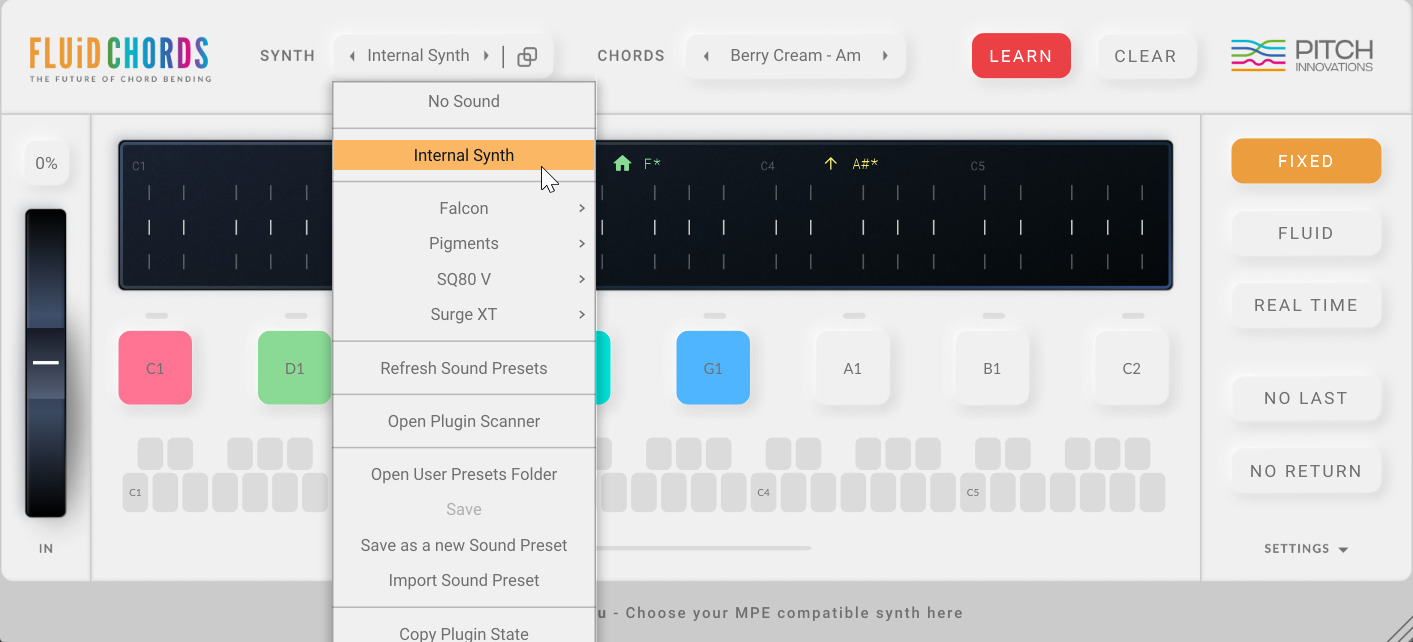
Task: Select Open User Presets Folder
Action: click(464, 474)
